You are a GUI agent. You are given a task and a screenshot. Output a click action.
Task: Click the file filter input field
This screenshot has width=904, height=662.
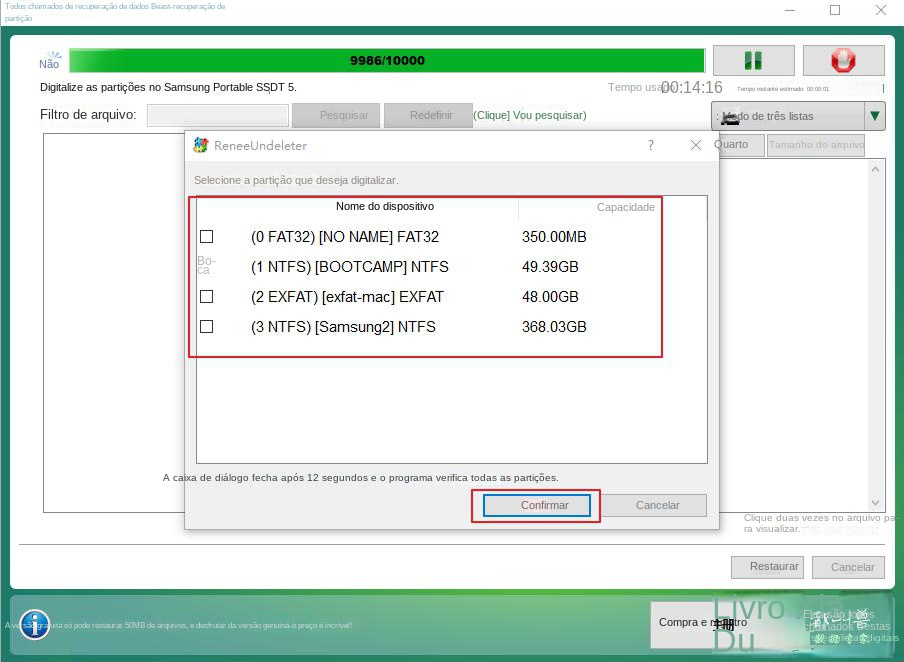pos(218,115)
